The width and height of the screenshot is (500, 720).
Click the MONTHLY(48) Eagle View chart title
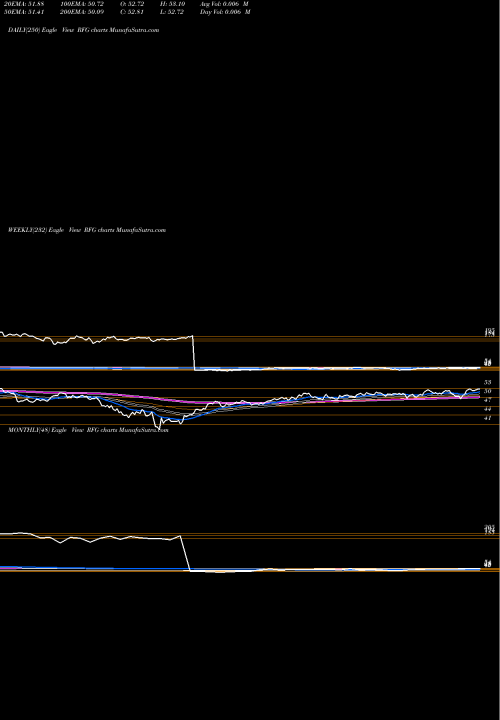tap(88, 430)
